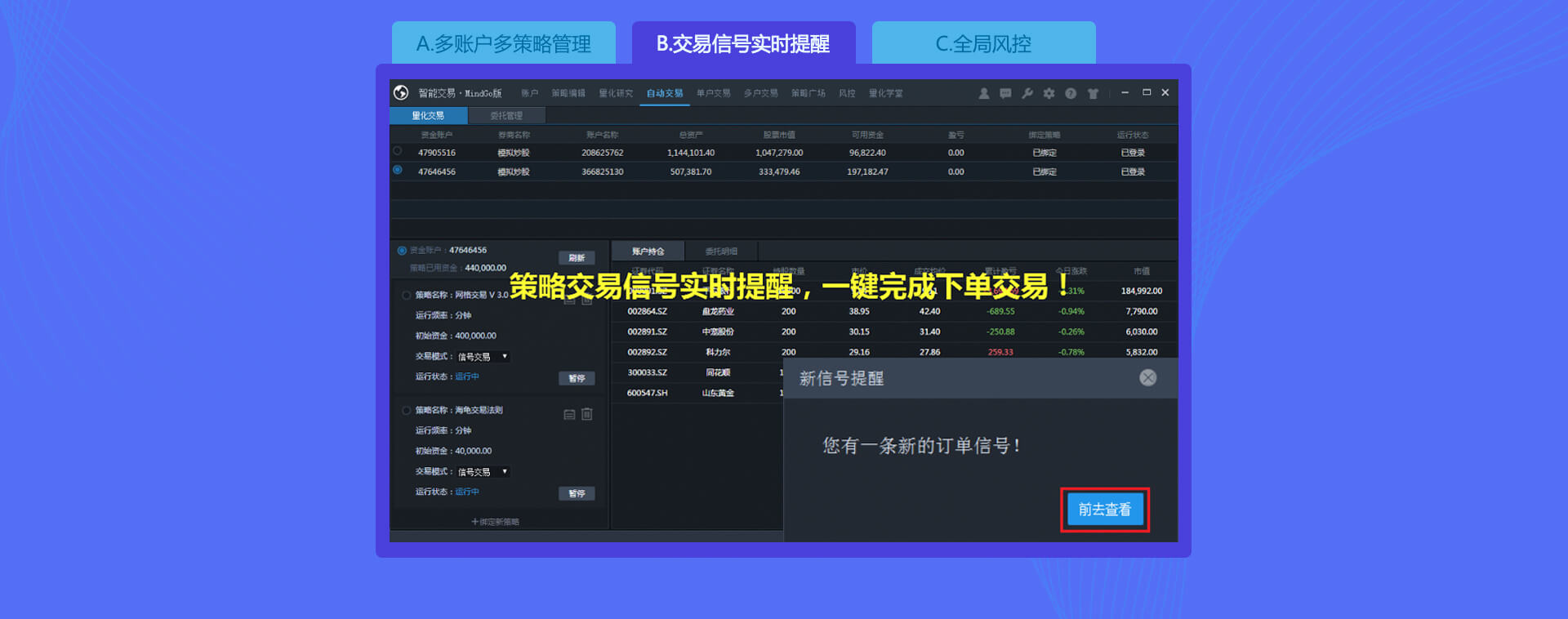
Task: Select account 47905516 radio button
Action: pos(398,151)
